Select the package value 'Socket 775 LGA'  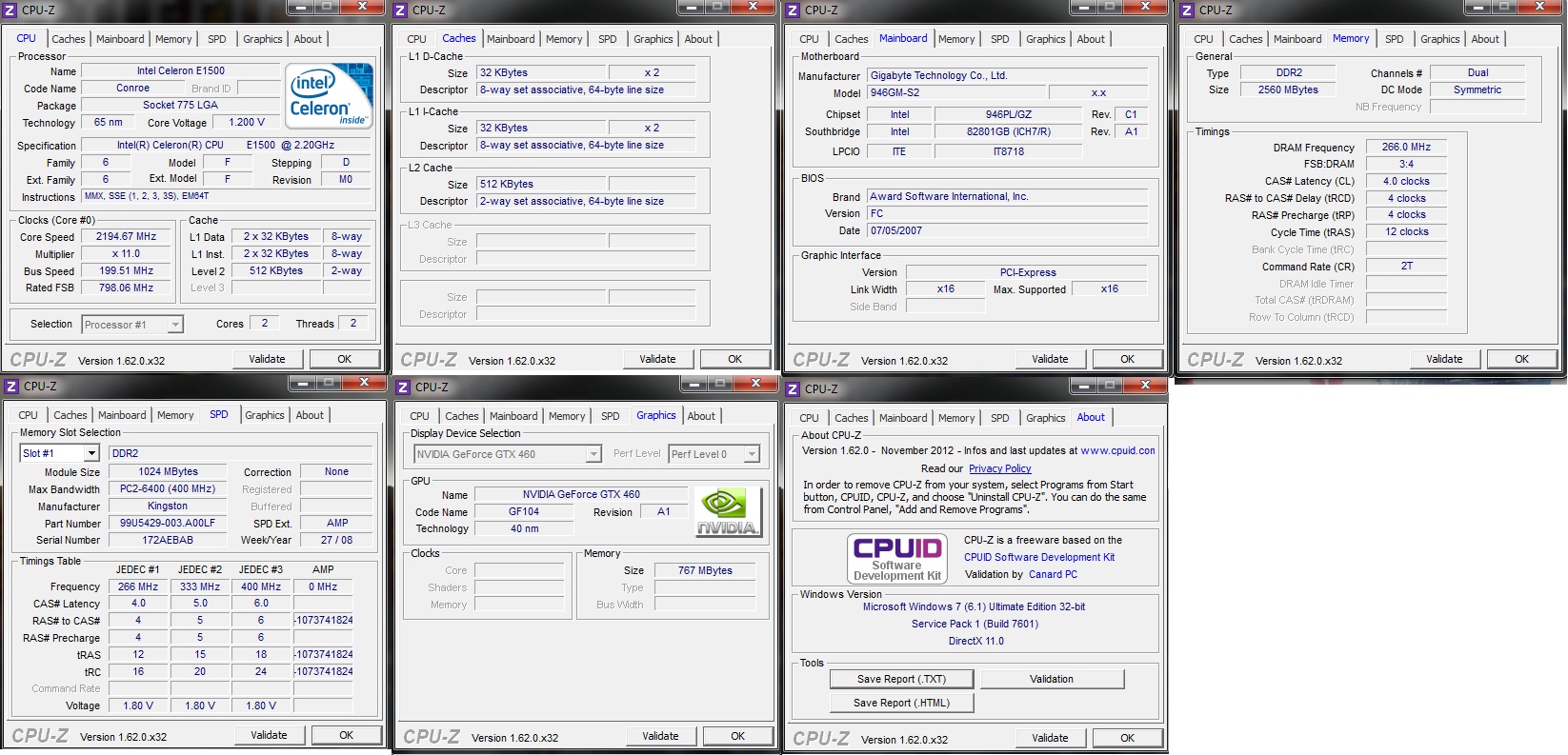tap(181, 106)
